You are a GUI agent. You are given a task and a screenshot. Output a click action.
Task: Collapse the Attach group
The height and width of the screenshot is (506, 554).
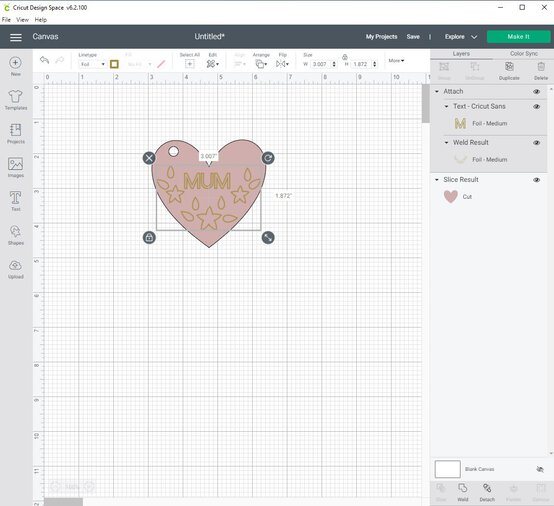pos(437,92)
